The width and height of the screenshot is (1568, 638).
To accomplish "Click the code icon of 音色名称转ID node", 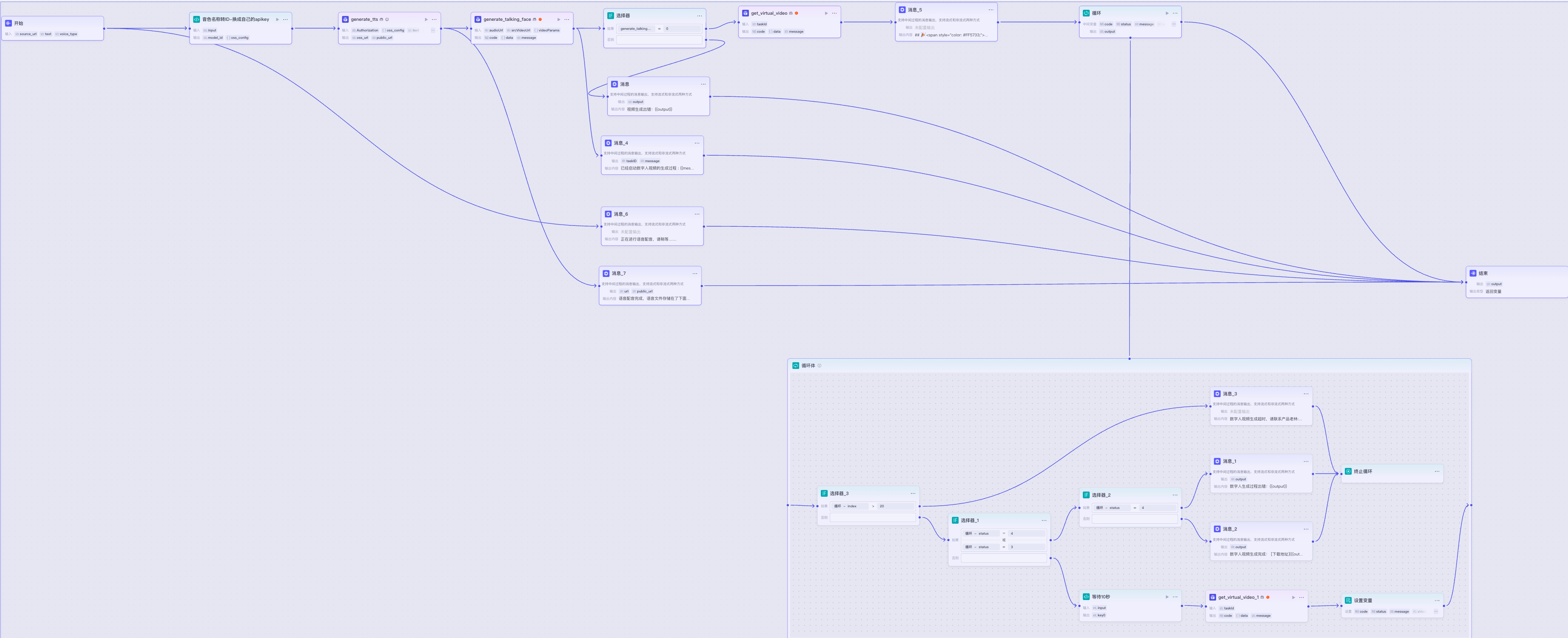I will pyautogui.click(x=197, y=20).
